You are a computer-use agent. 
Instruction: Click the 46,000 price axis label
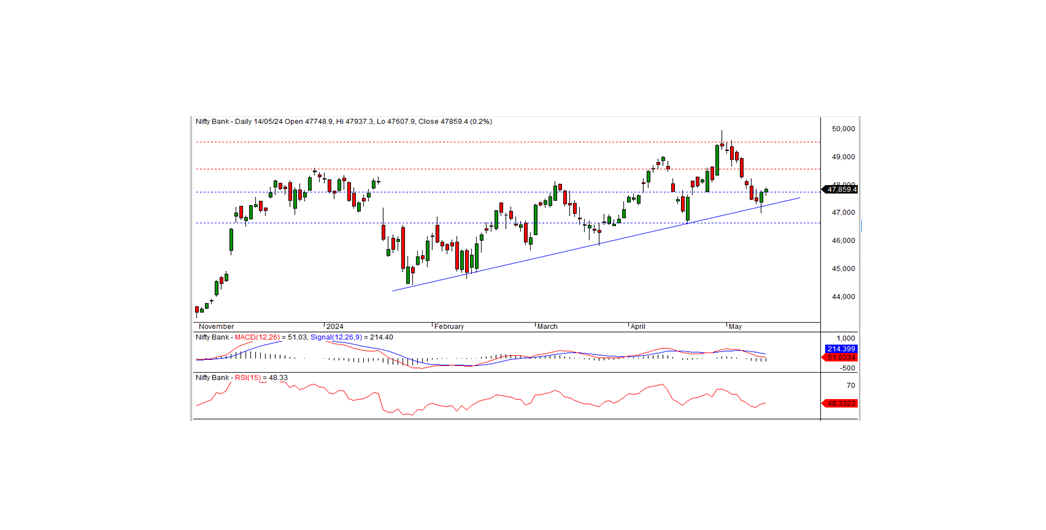pos(844,241)
